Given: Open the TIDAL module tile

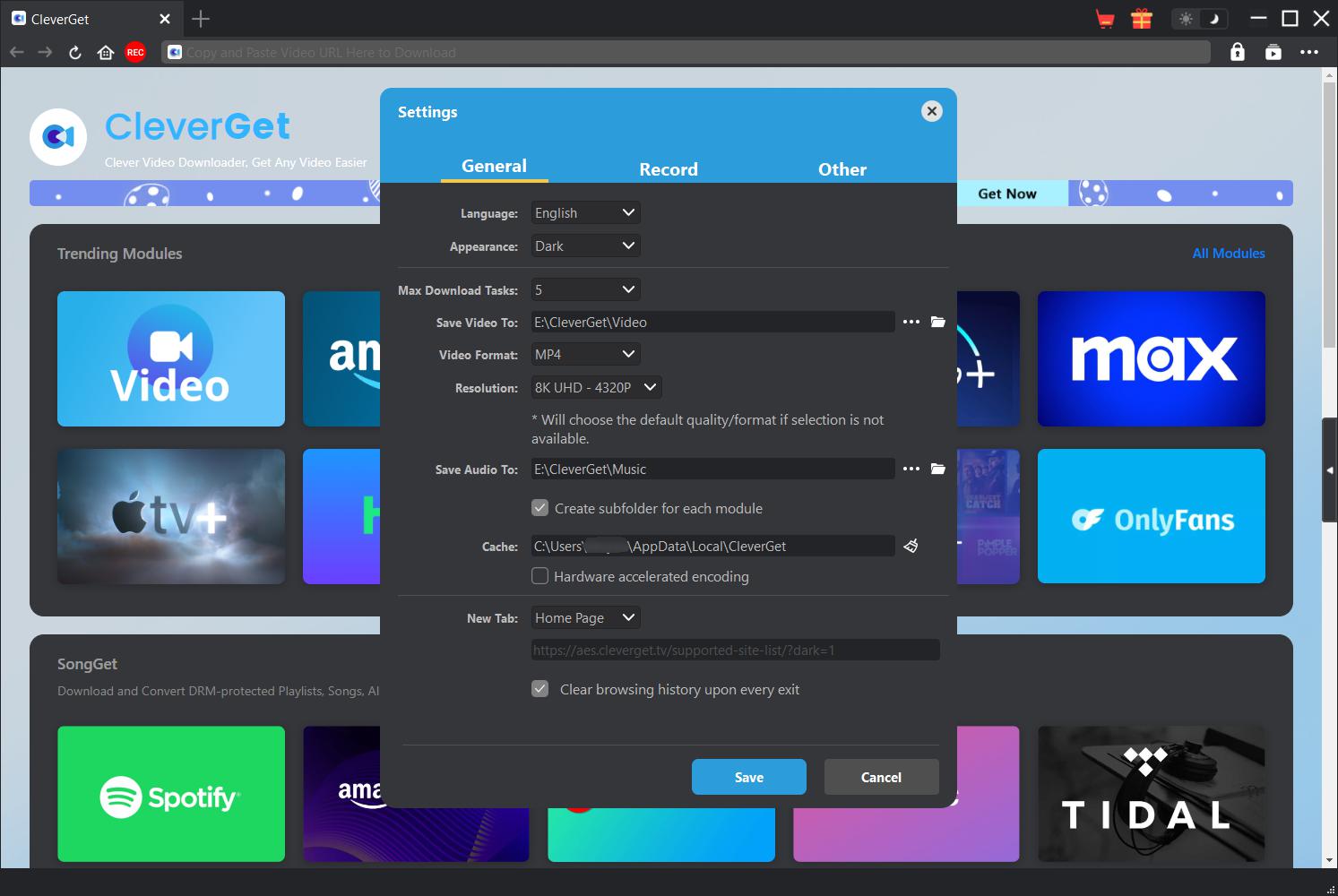Looking at the screenshot, I should coord(1152,794).
